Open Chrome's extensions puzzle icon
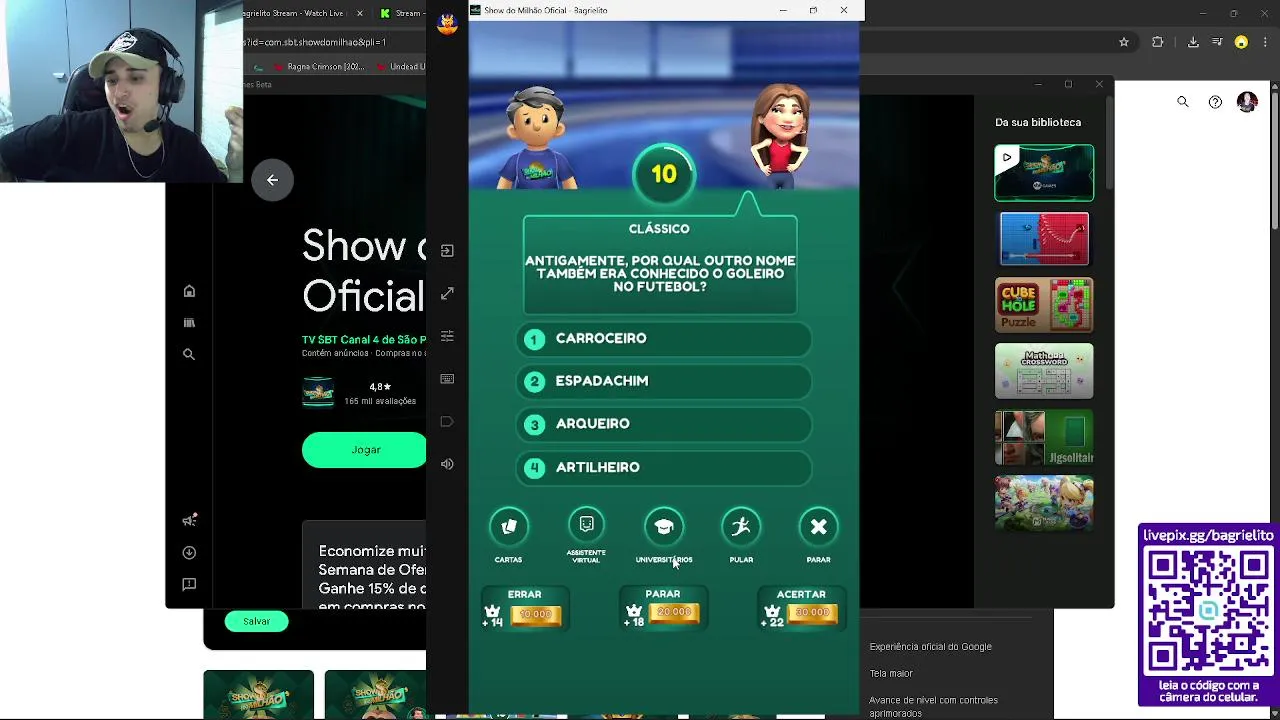This screenshot has height=720, width=1280. [1158, 42]
